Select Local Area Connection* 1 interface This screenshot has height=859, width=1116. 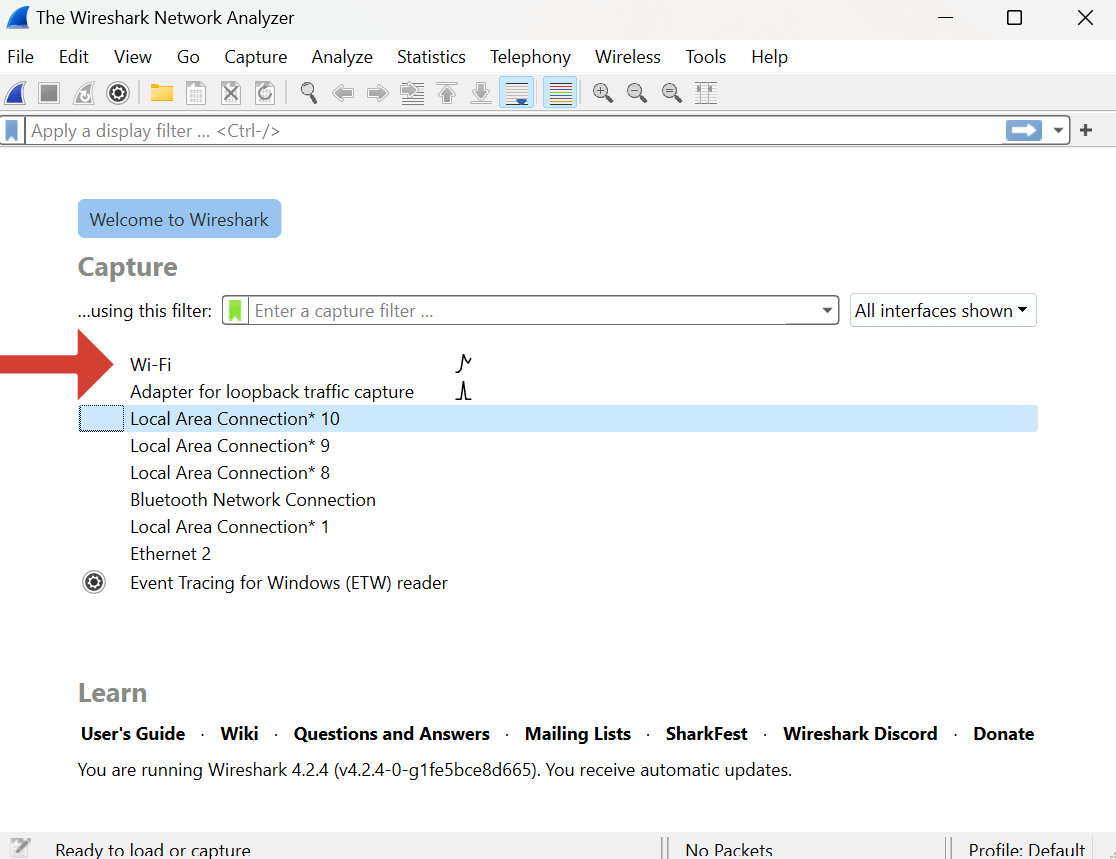(558, 527)
